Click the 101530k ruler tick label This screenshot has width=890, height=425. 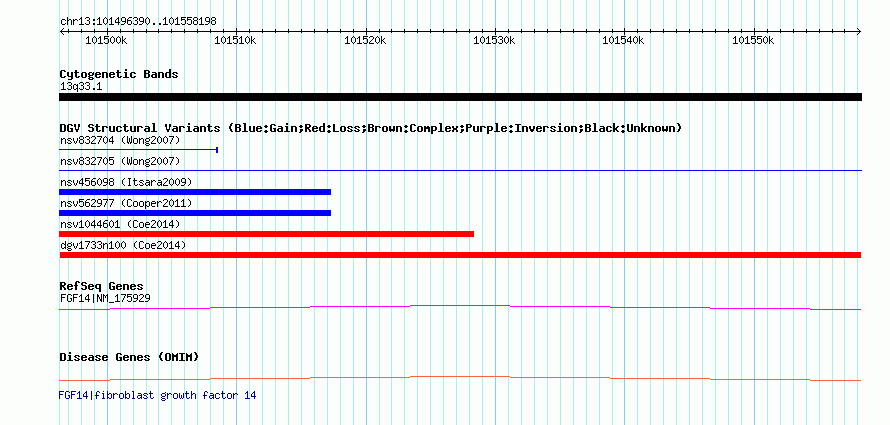coord(494,40)
